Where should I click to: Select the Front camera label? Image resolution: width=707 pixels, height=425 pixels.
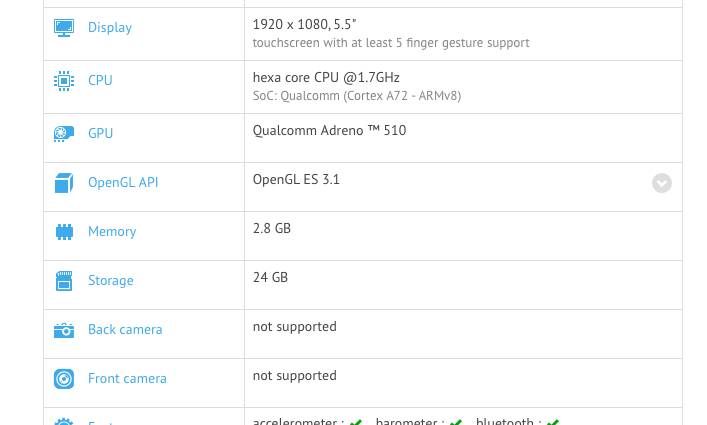coord(127,379)
